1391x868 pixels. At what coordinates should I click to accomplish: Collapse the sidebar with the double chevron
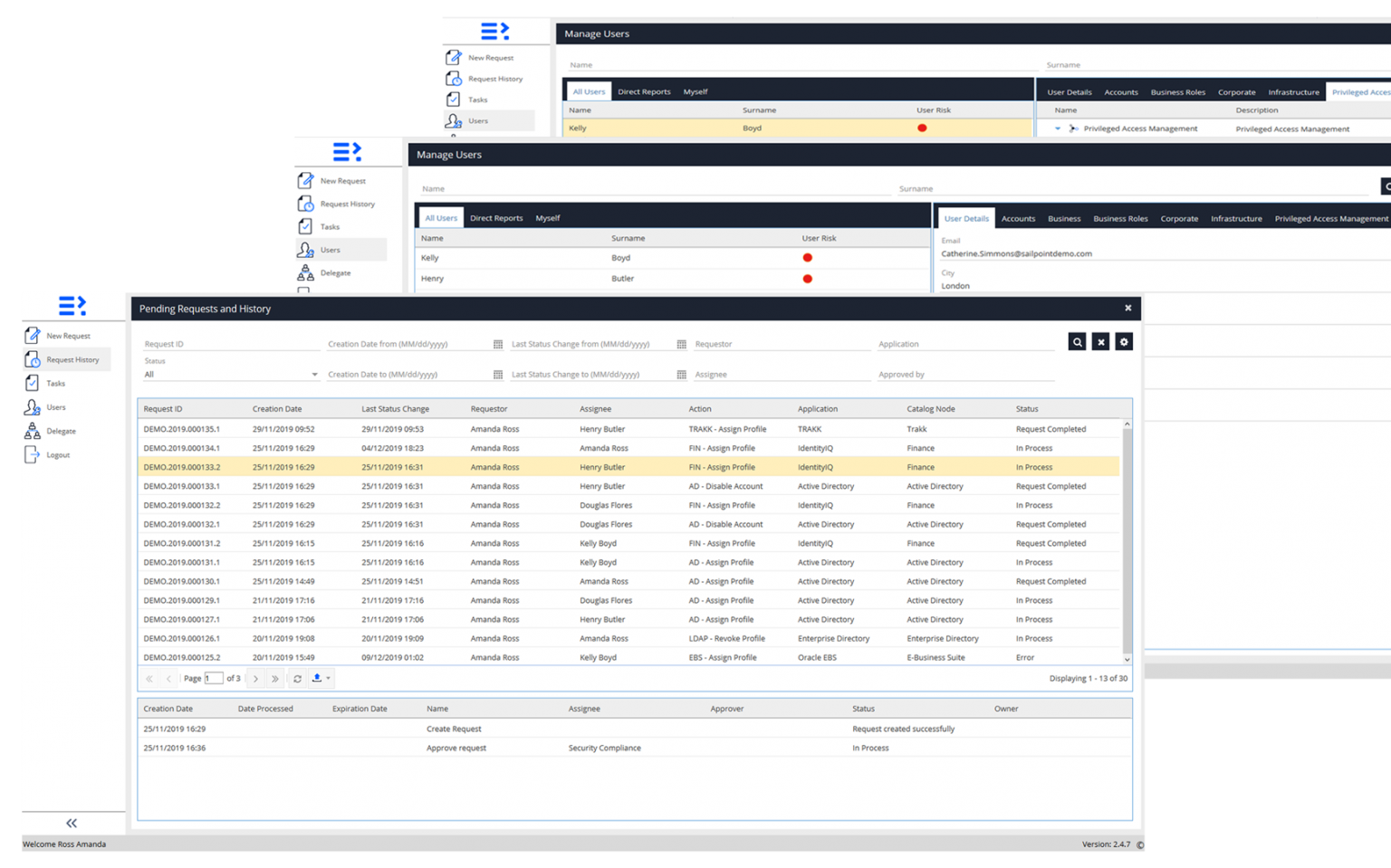tap(71, 824)
